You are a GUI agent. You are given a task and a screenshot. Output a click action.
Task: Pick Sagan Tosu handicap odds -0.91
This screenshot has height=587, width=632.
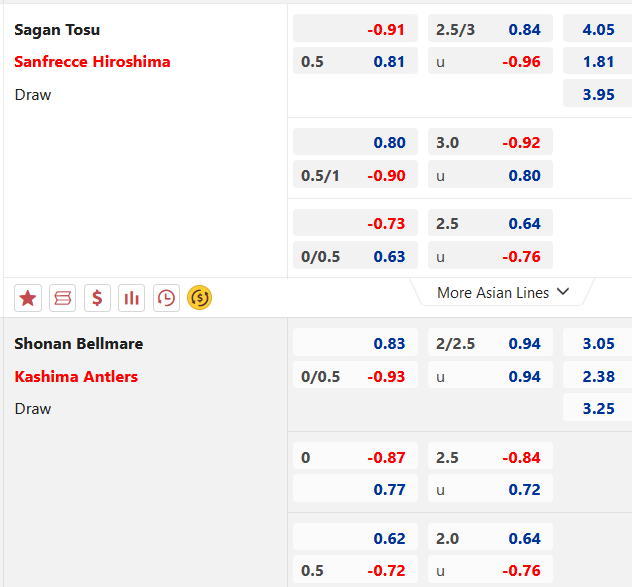(355, 29)
